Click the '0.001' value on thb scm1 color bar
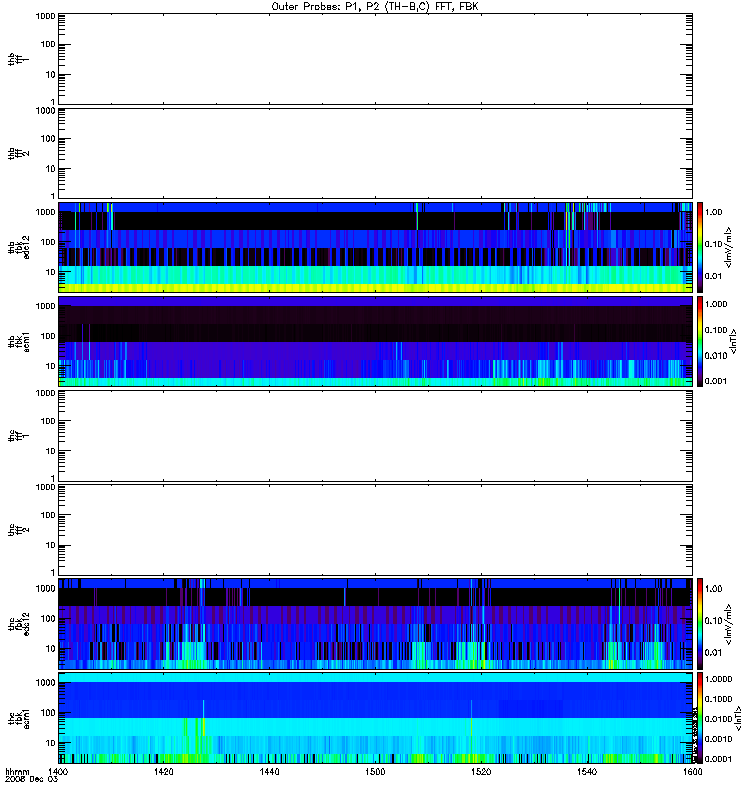Viewport: 750px width, 800px height. pyautogui.click(x=716, y=381)
